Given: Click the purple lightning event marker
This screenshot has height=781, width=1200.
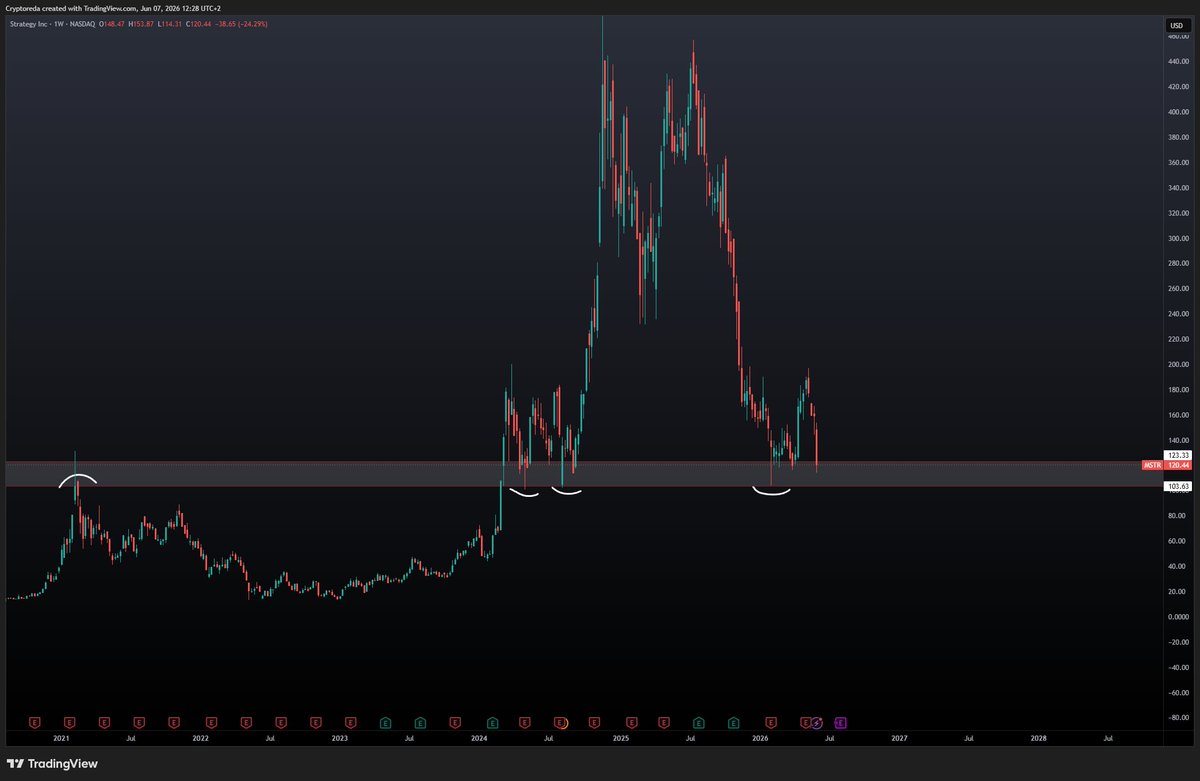Looking at the screenshot, I should [817, 721].
